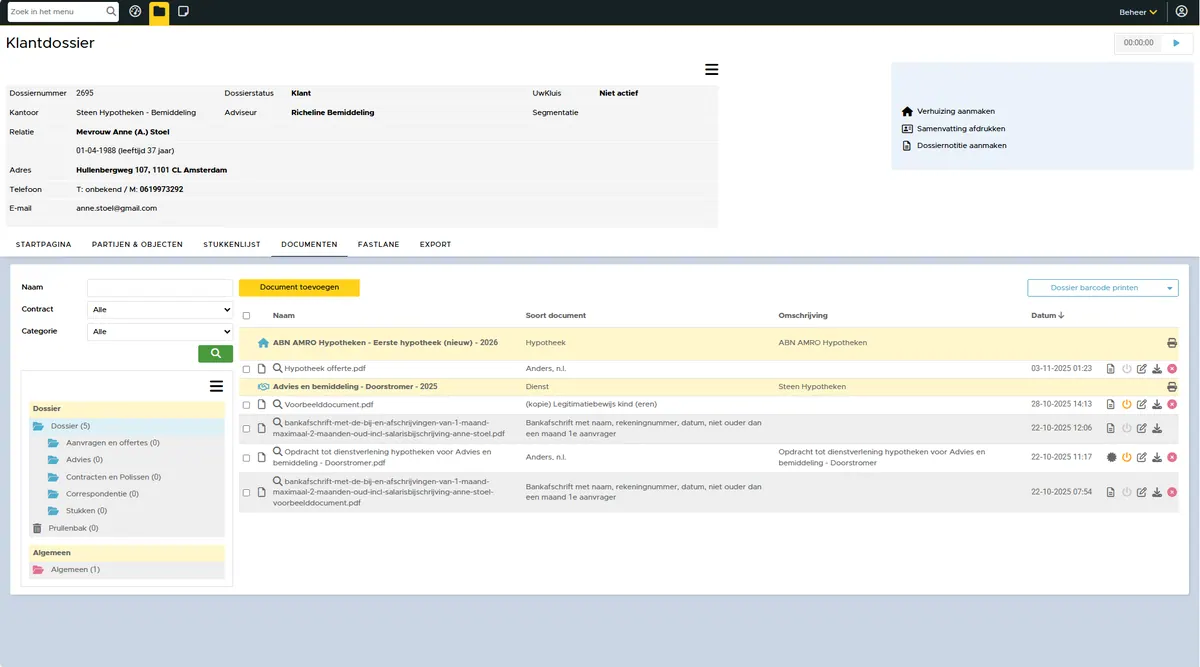Image resolution: width=1200 pixels, height=667 pixels.
Task: Delete the document dated 22-10-2025 07:54
Action: click(1172, 492)
